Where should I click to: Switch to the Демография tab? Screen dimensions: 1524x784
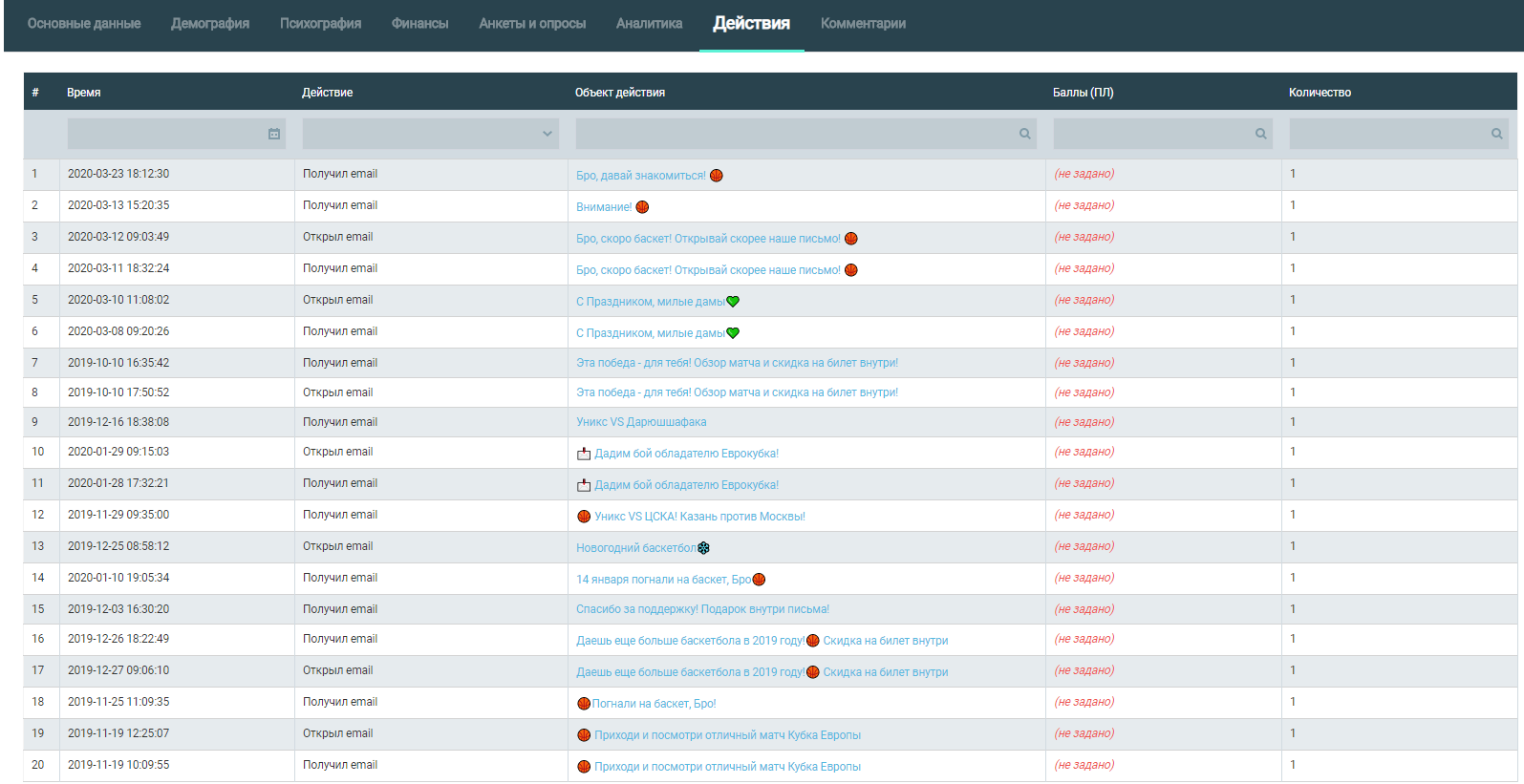coord(210,24)
